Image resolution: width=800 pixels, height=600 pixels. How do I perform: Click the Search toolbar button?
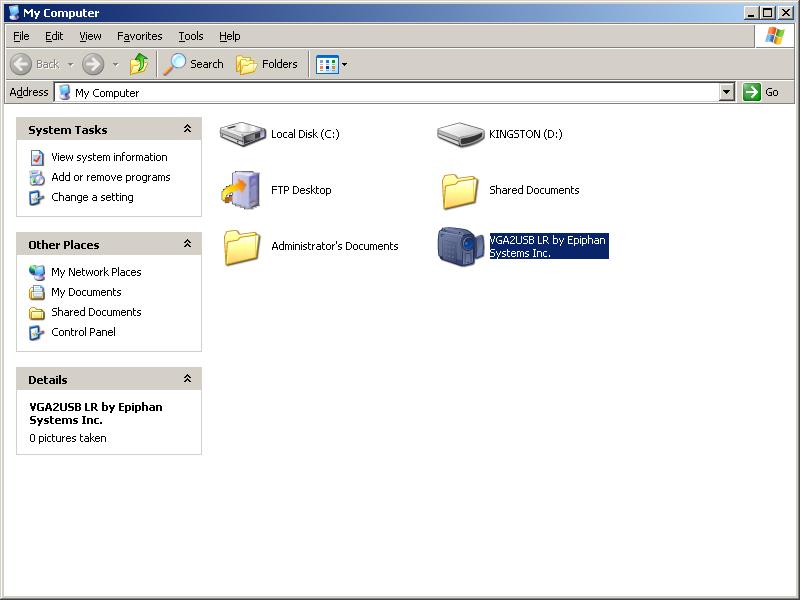(x=195, y=64)
